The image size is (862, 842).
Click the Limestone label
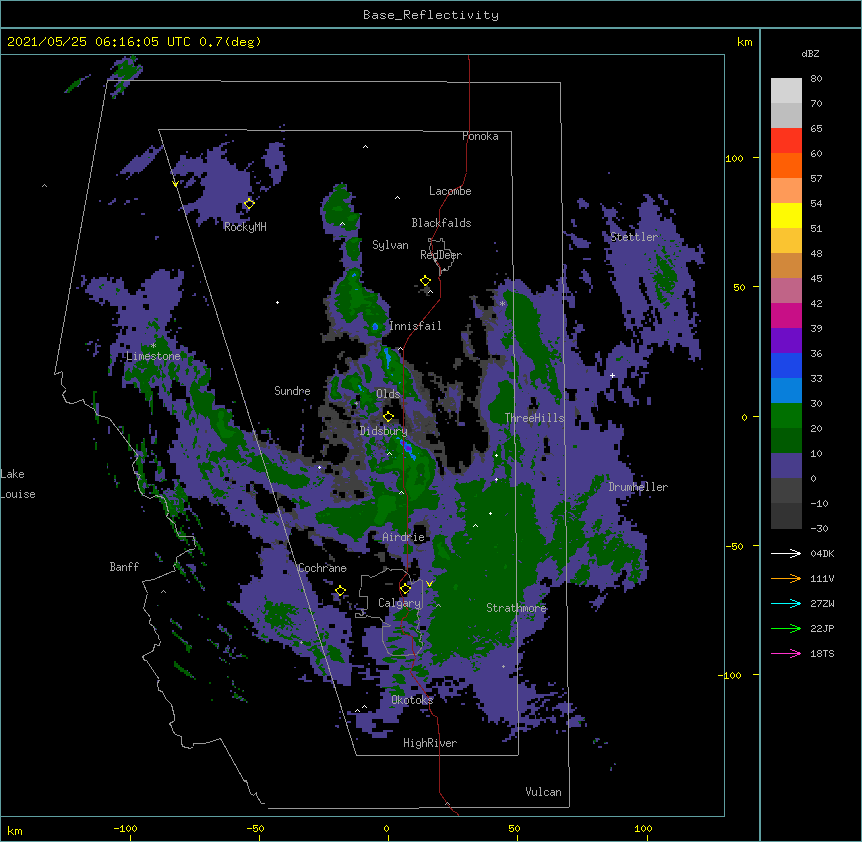click(x=153, y=356)
